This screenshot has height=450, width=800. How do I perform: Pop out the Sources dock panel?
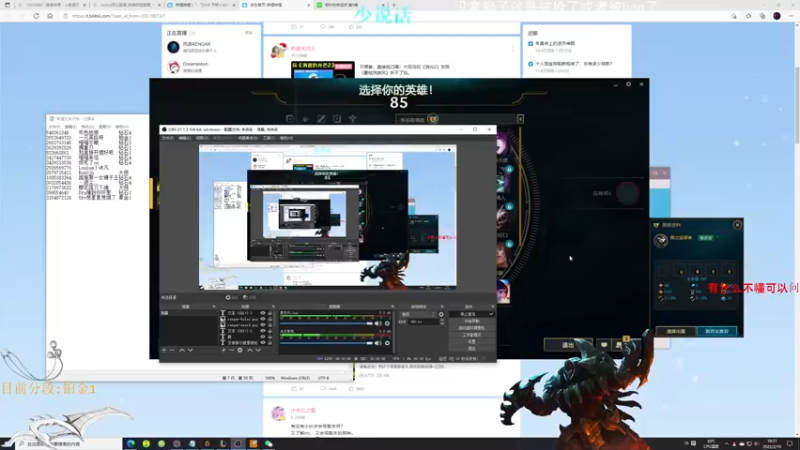pos(273,306)
